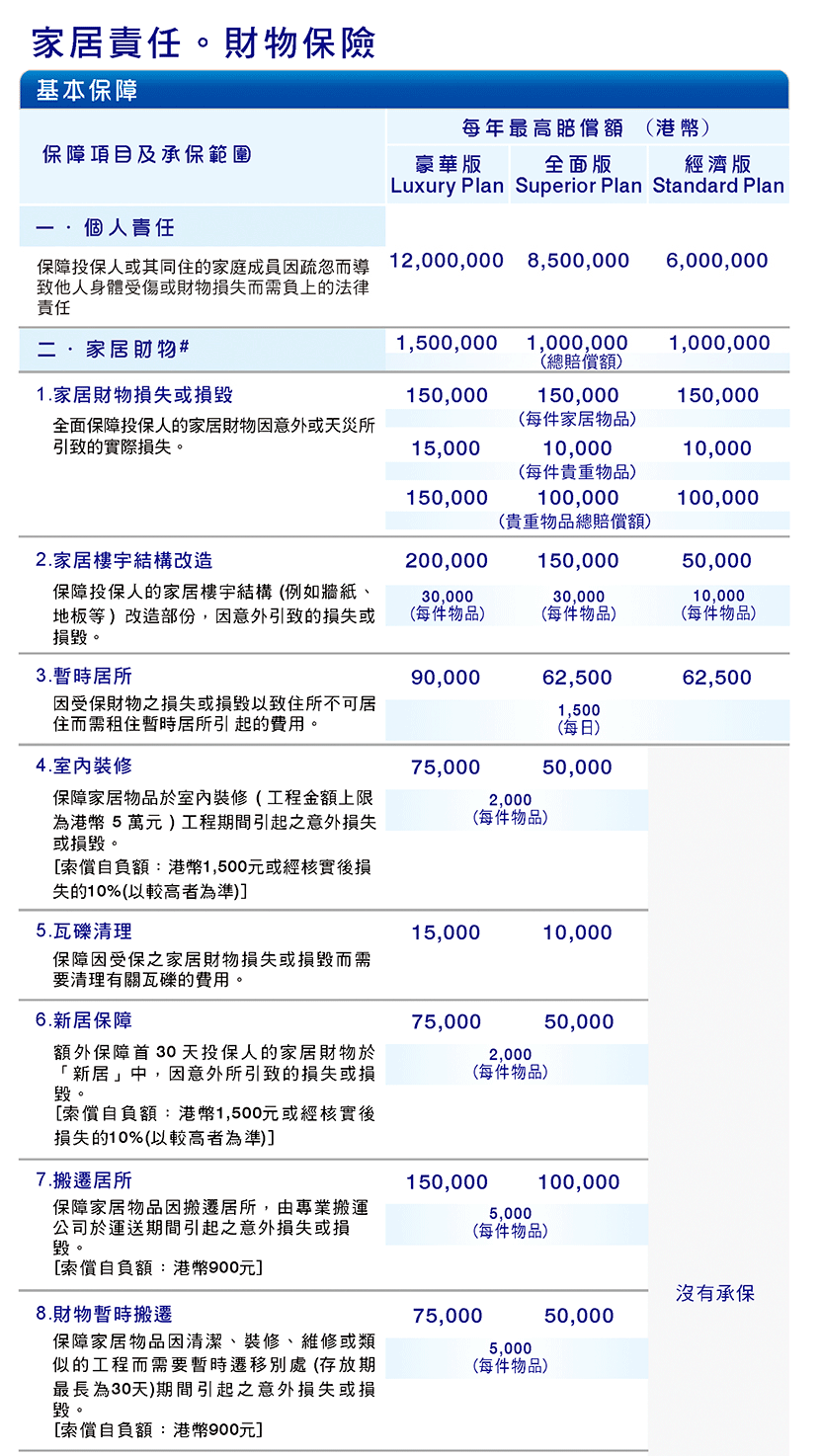Click the 沒有承保 text in Standard Plan column

715,1293
